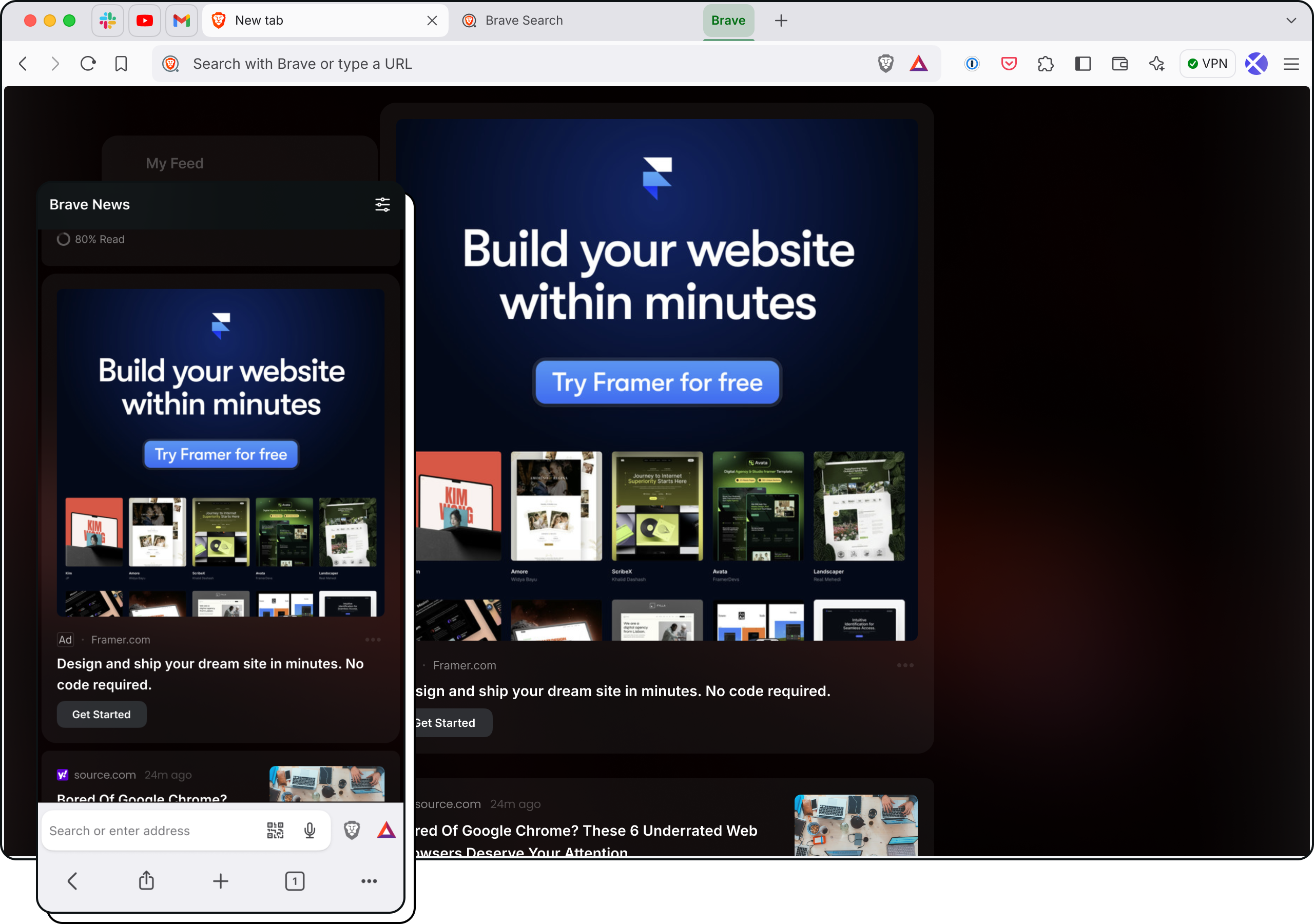Viewport: 1314px width, 924px height.
Task: Open mobile ad description 'Design and ship your dream site'
Action: 210,675
